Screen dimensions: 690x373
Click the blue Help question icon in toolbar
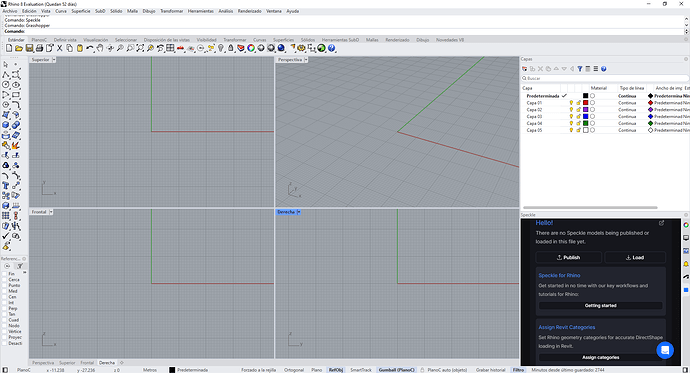tap(332, 48)
